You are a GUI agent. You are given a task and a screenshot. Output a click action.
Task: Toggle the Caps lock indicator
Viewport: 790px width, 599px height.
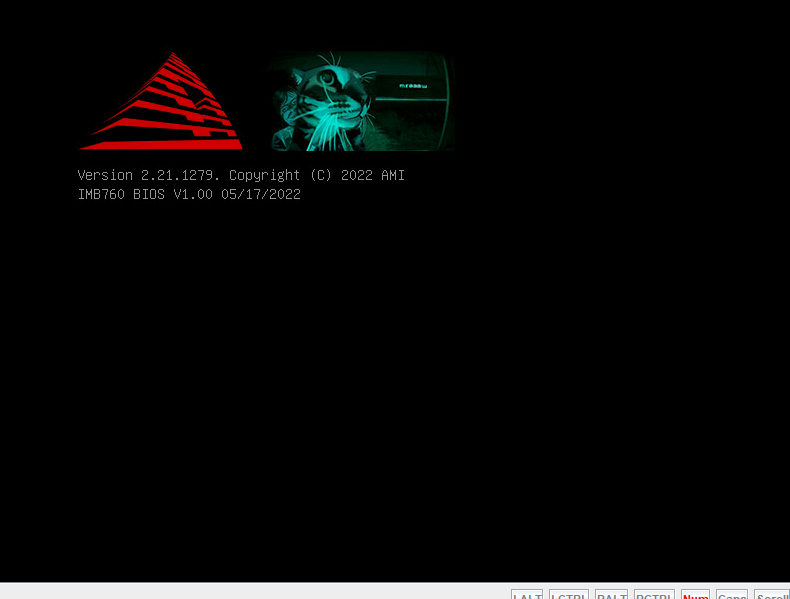[732, 594]
